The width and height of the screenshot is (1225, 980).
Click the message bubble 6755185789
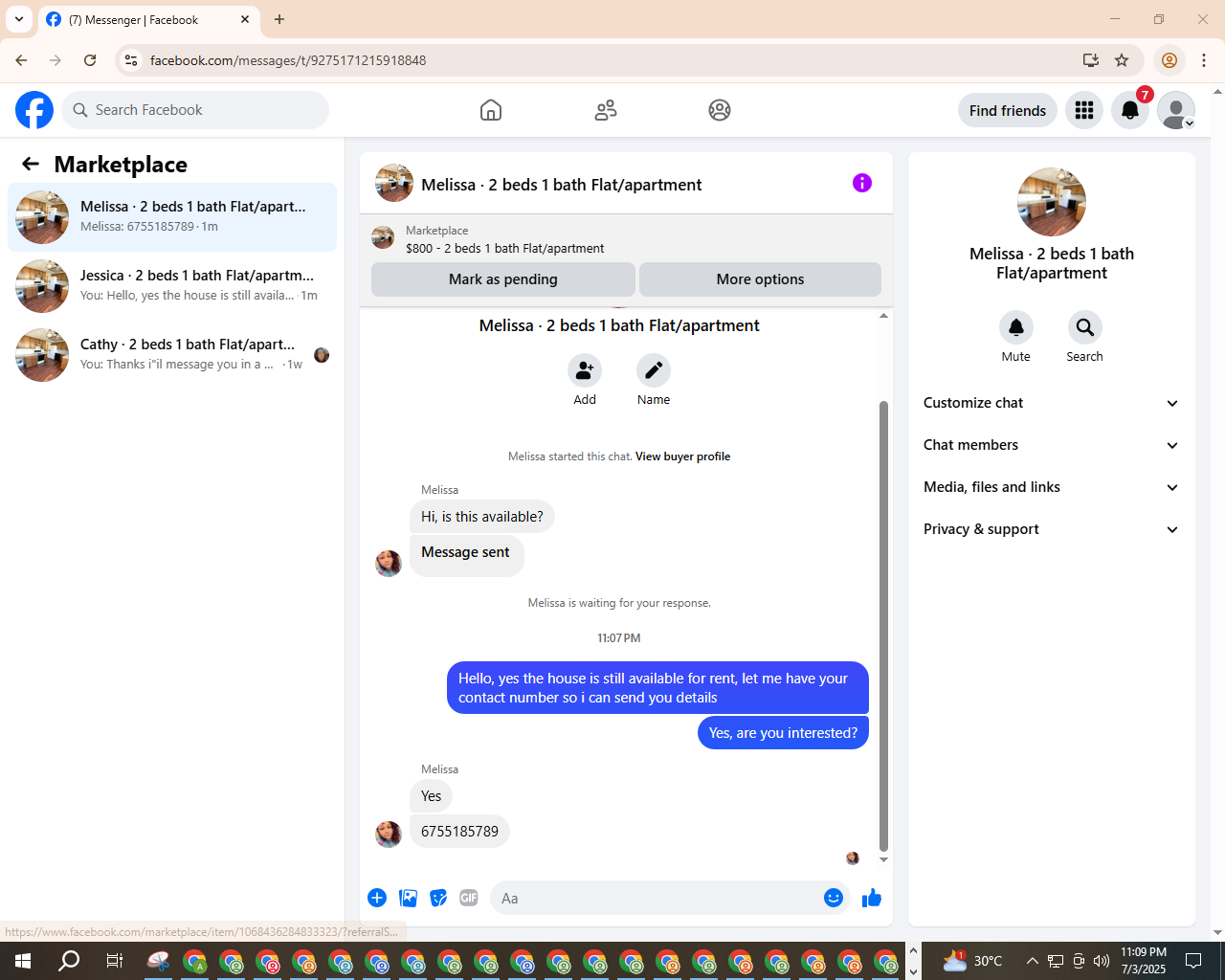pyautogui.click(x=459, y=832)
